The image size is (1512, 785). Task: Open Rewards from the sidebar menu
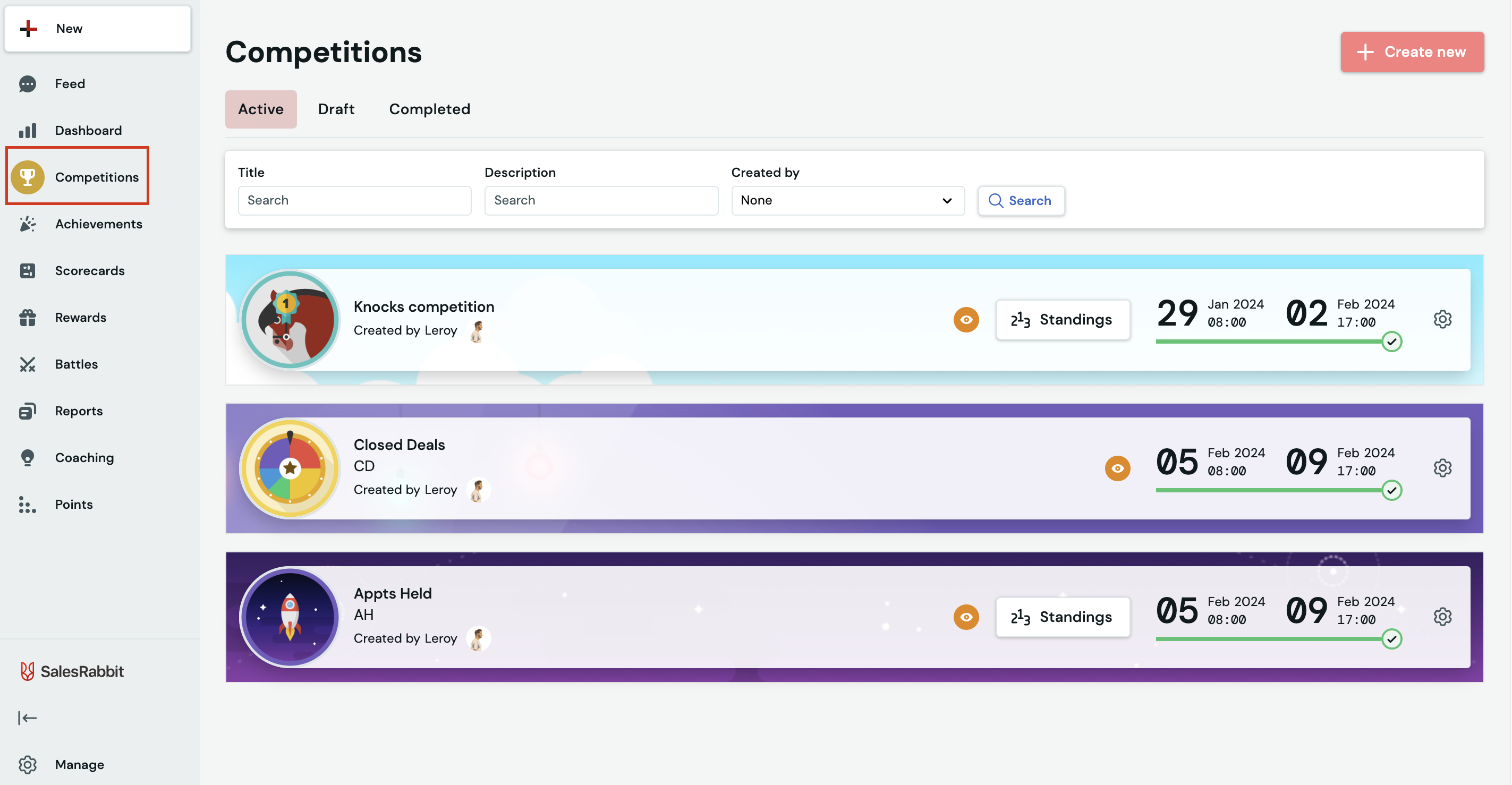pyautogui.click(x=80, y=318)
